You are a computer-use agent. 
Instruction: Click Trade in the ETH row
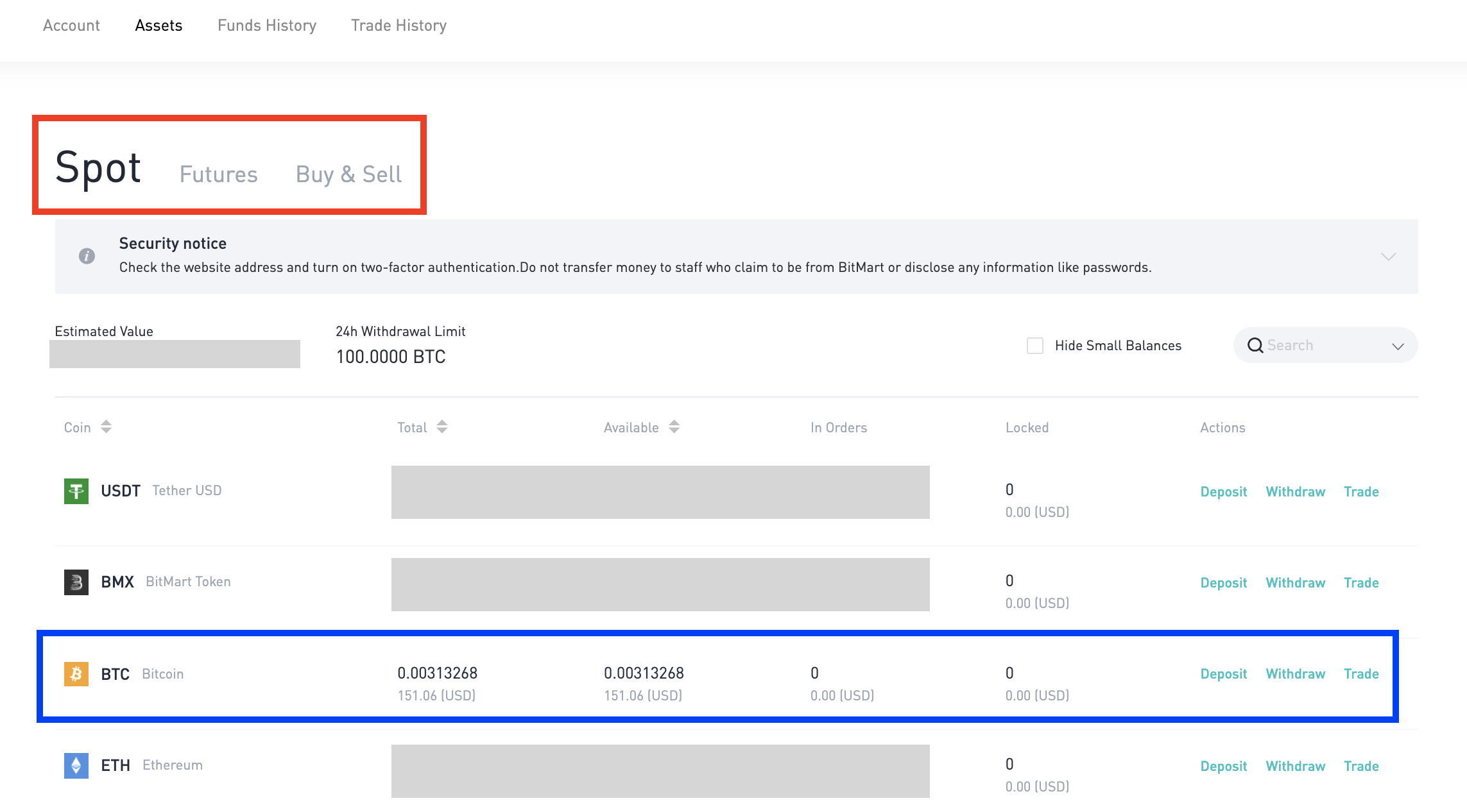1361,766
